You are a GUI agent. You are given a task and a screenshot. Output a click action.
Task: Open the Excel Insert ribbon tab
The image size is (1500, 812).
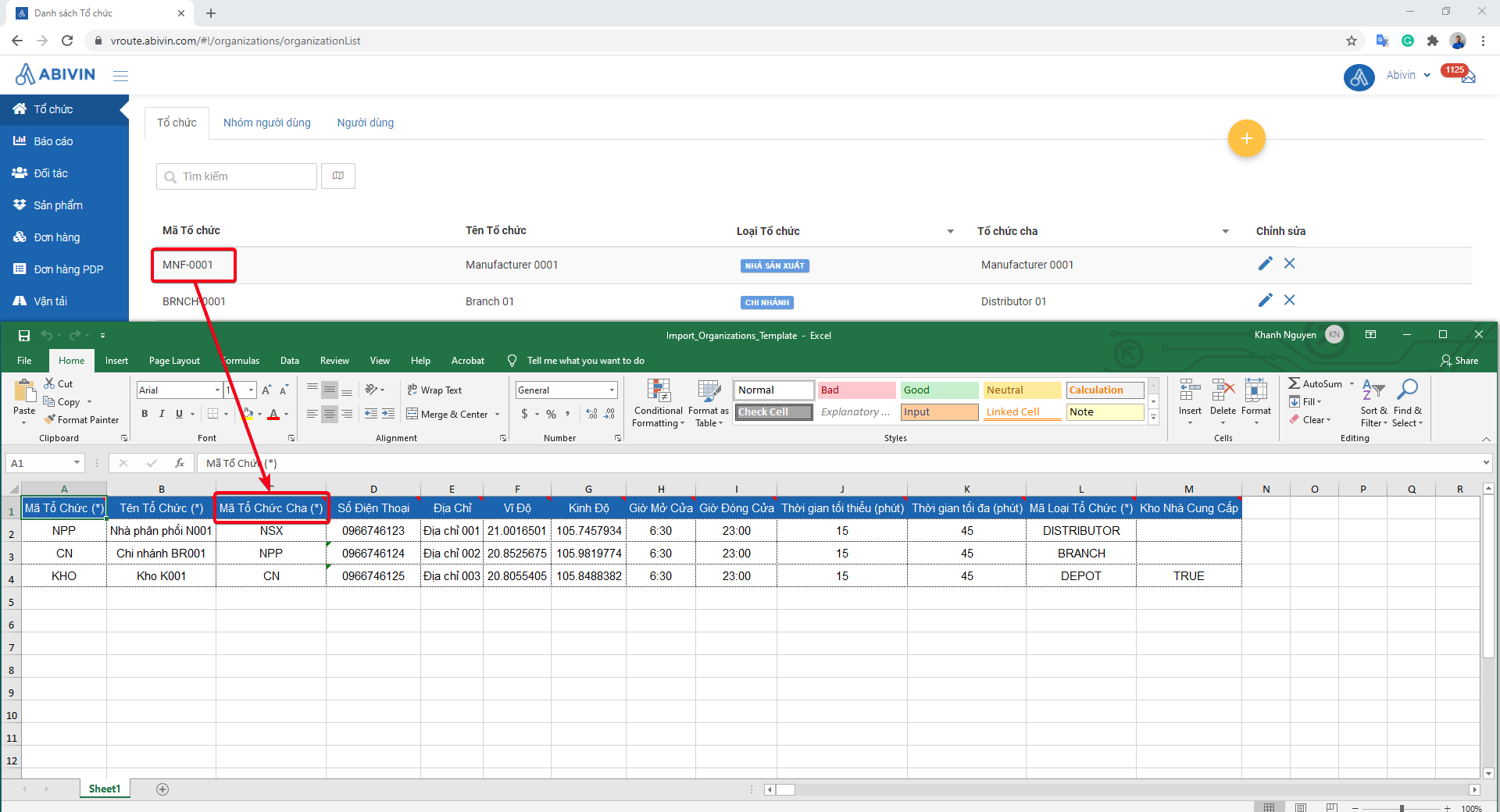pyautogui.click(x=116, y=361)
